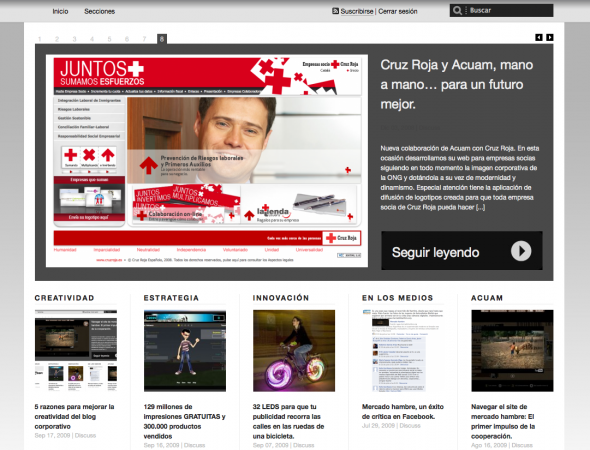This screenshot has width=590, height=450.
Task: Click the Seguir leyendo play arrow
Action: click(521, 251)
